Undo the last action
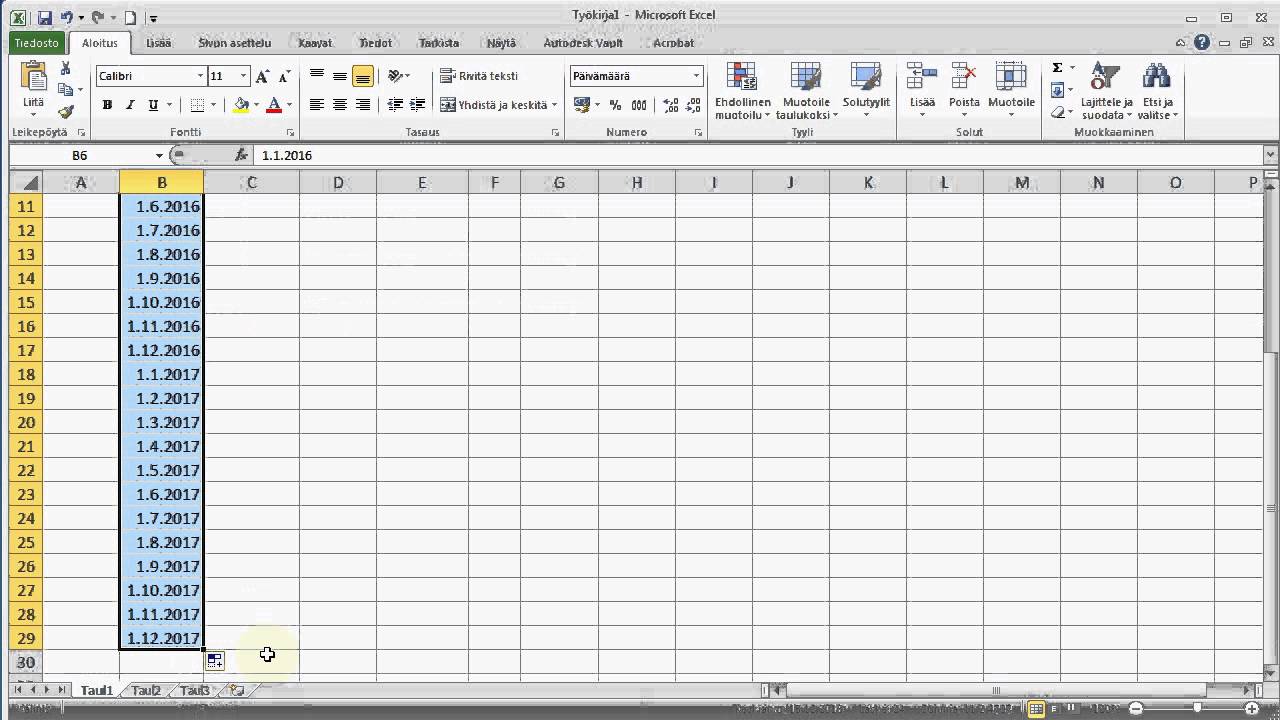The width and height of the screenshot is (1280, 720). click(67, 18)
